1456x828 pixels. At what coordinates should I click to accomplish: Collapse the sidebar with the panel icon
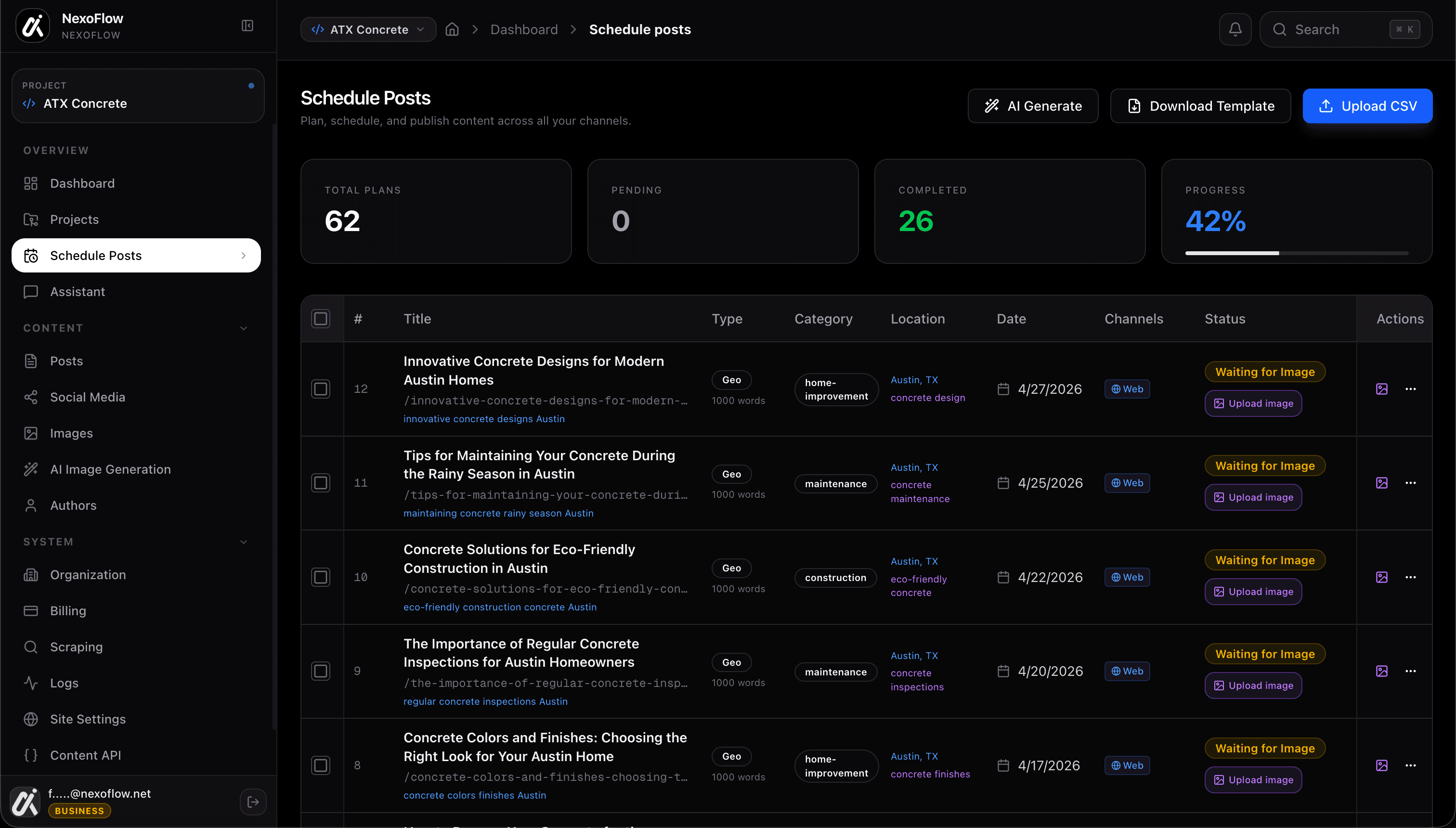(x=247, y=26)
